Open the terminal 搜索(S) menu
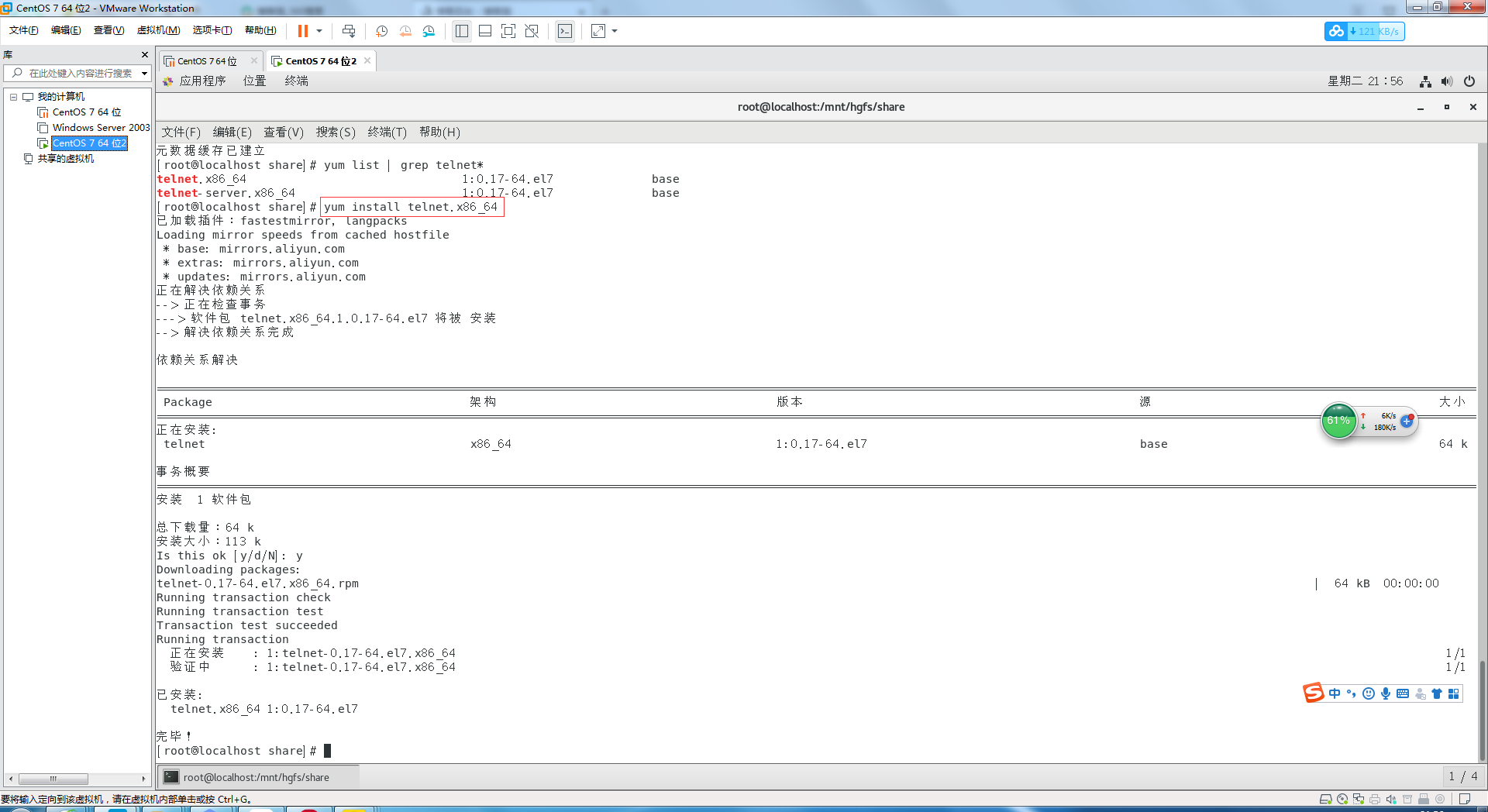This screenshot has height=812, width=1488. 336,132
